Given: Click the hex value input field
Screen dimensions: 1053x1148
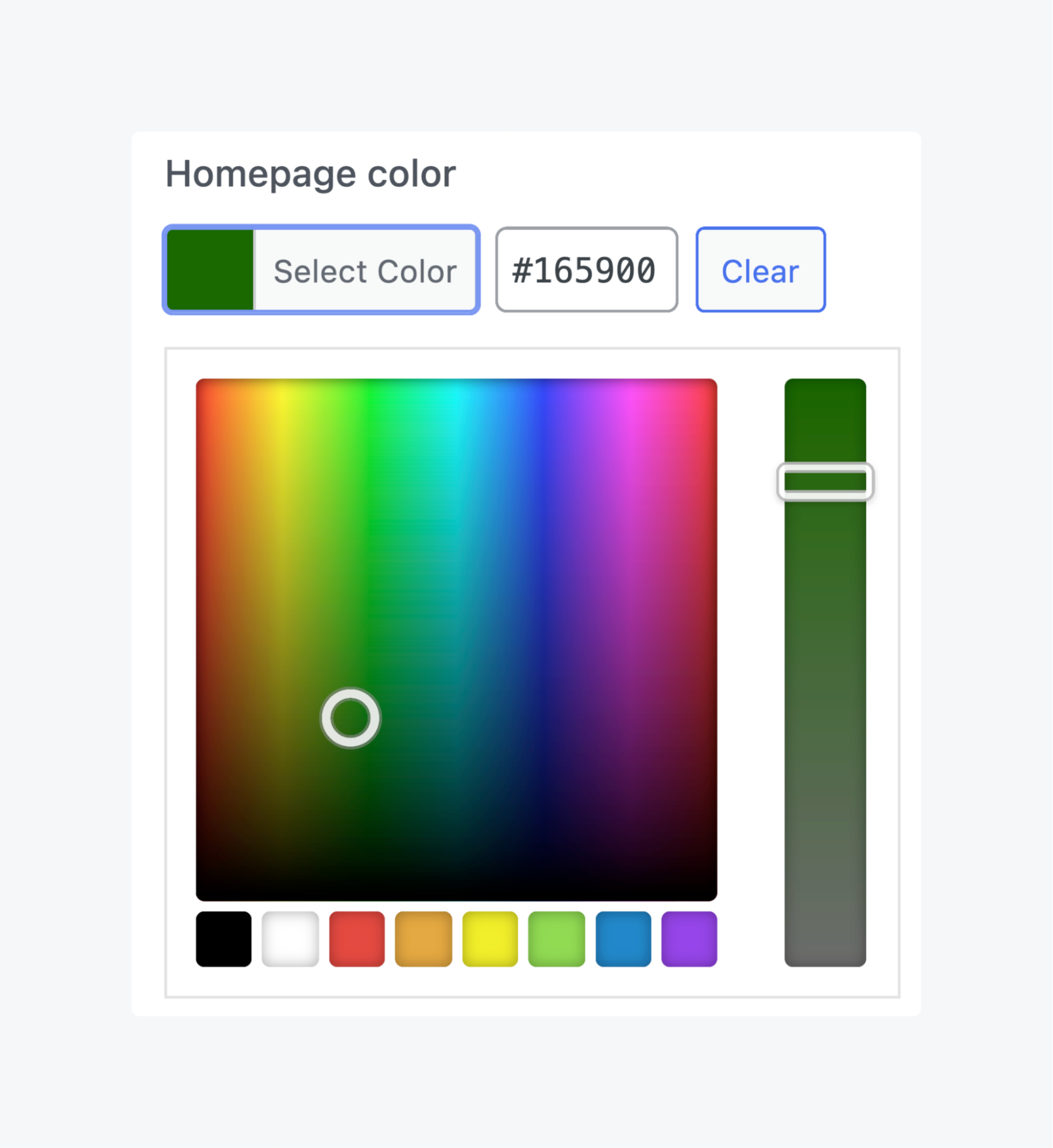Looking at the screenshot, I should tap(585, 269).
